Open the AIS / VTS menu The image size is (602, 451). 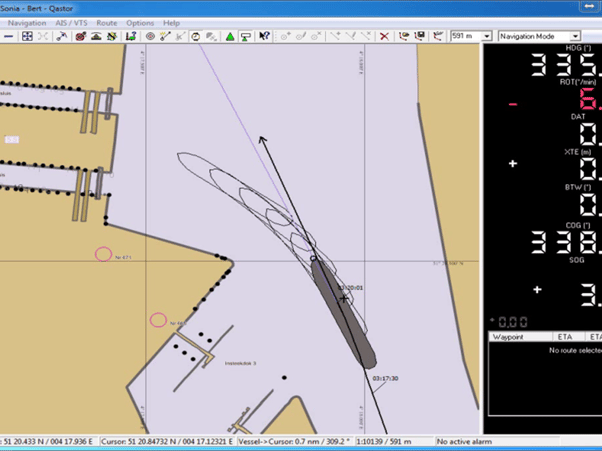tap(71, 22)
